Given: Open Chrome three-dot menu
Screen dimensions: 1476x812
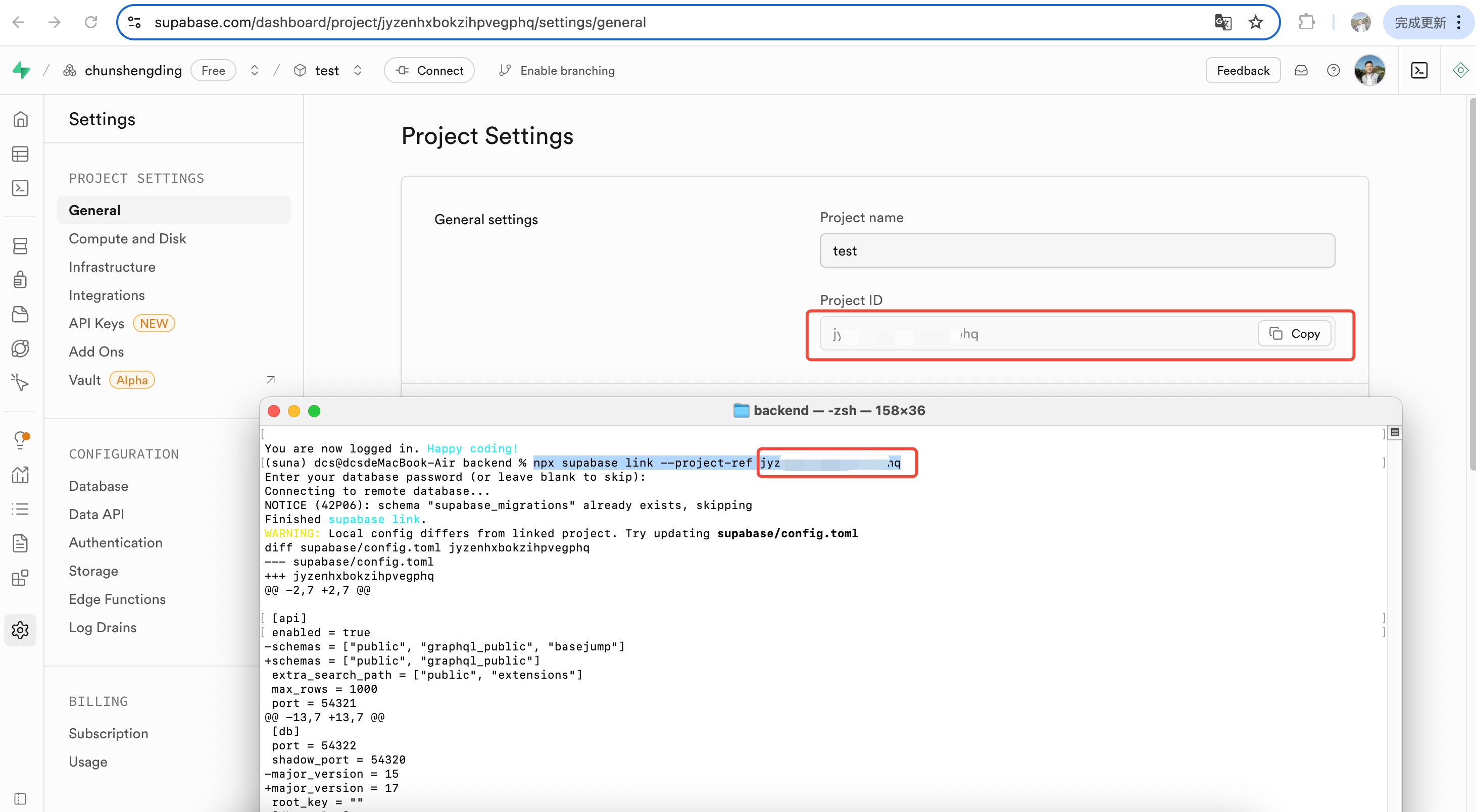Looking at the screenshot, I should [1459, 22].
